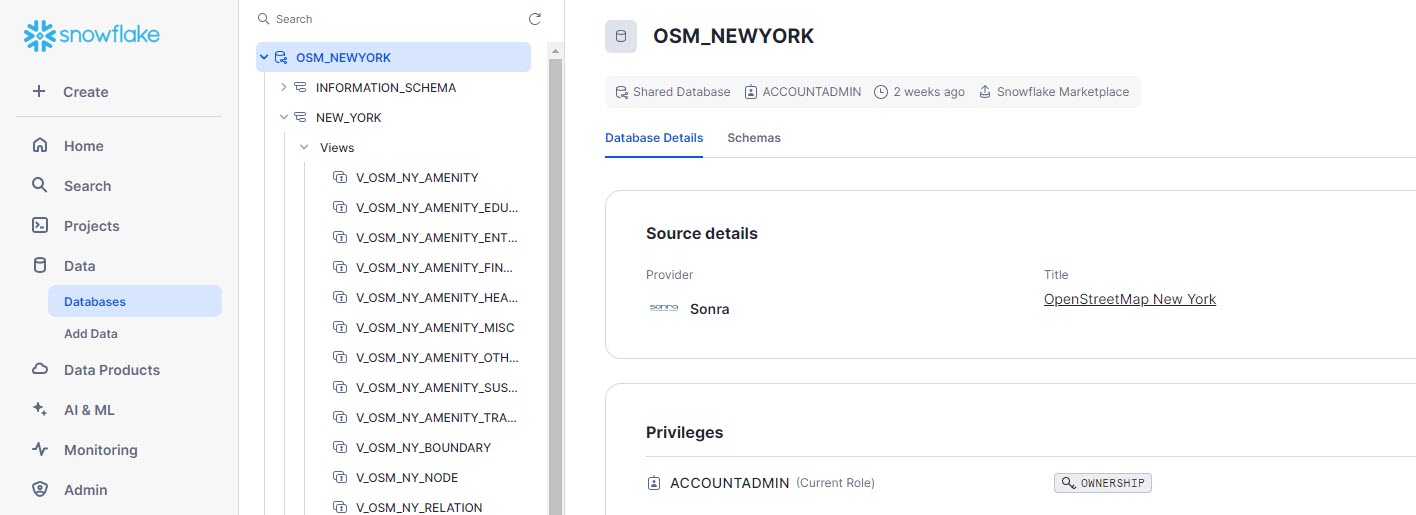
Task: Click the Admin shield icon
Action: click(x=40, y=489)
